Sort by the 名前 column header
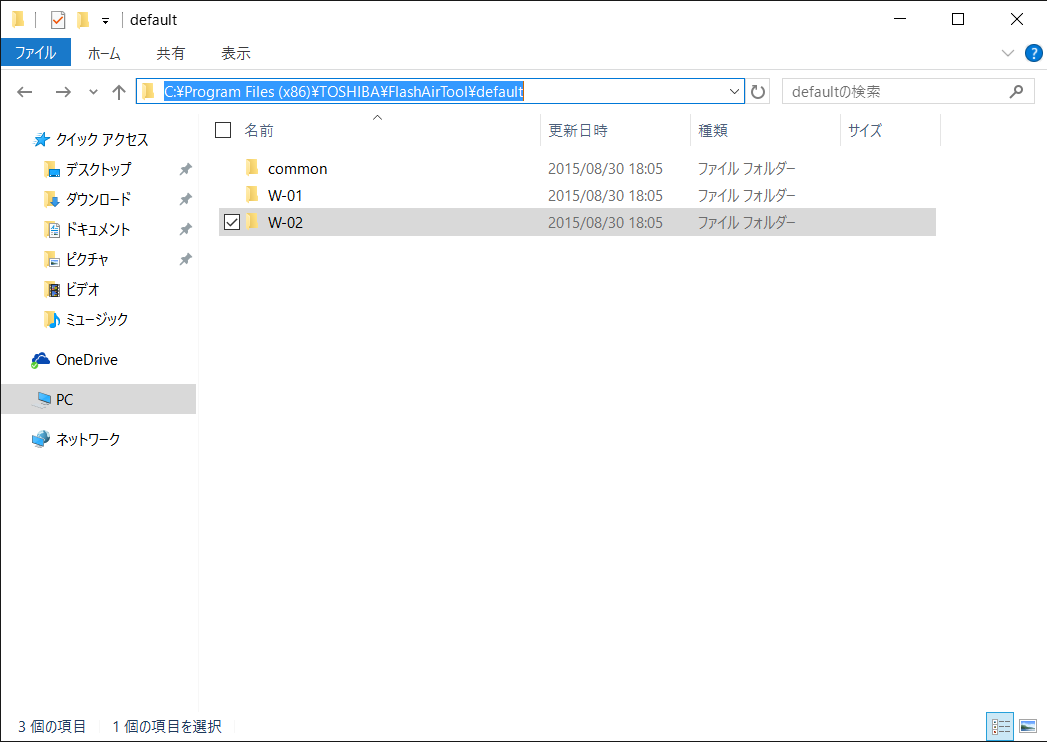 (x=258, y=131)
